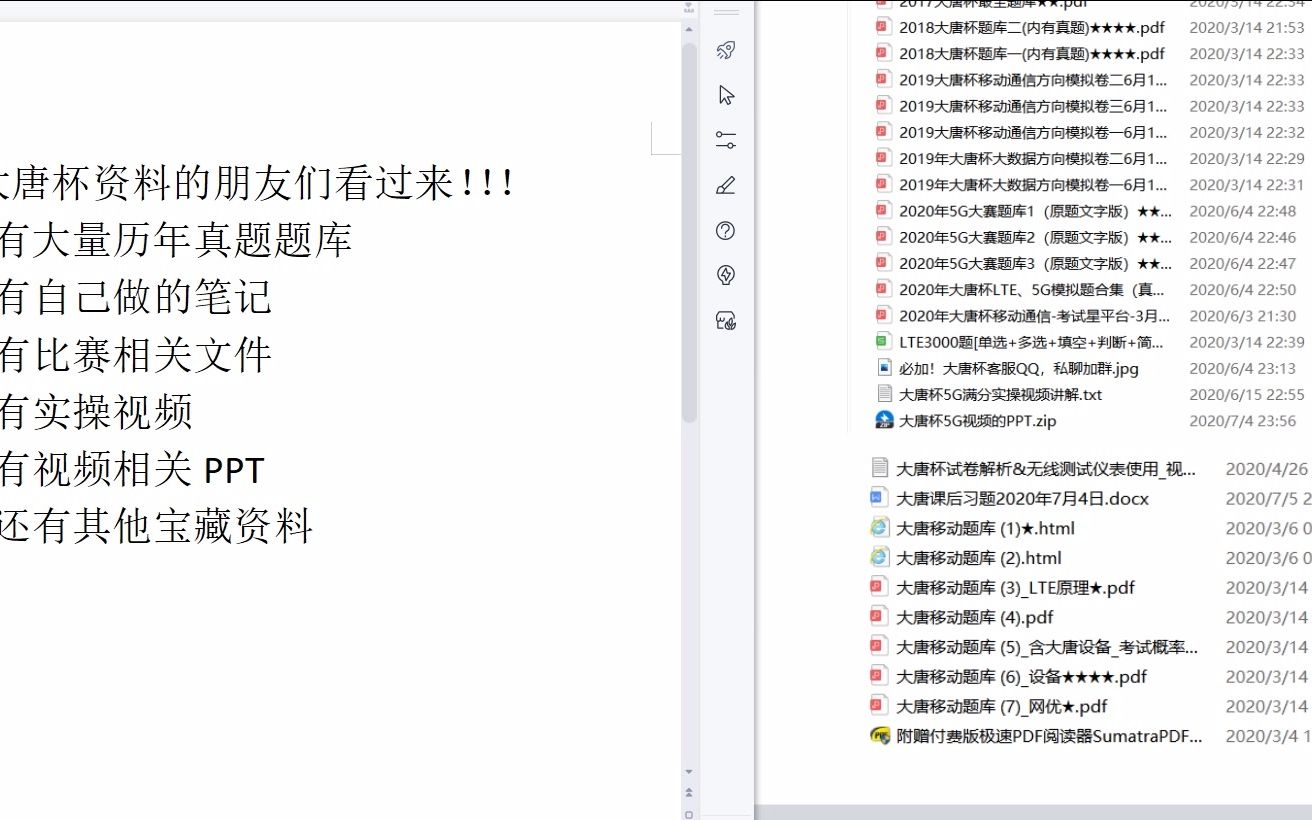
Task: Select file 2019大唐杯移动通信方向模拟卷三6月1
Action: (1033, 106)
